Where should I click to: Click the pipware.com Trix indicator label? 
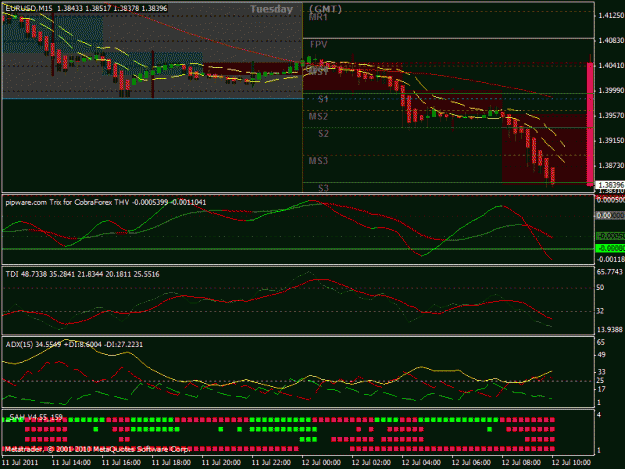[106, 202]
